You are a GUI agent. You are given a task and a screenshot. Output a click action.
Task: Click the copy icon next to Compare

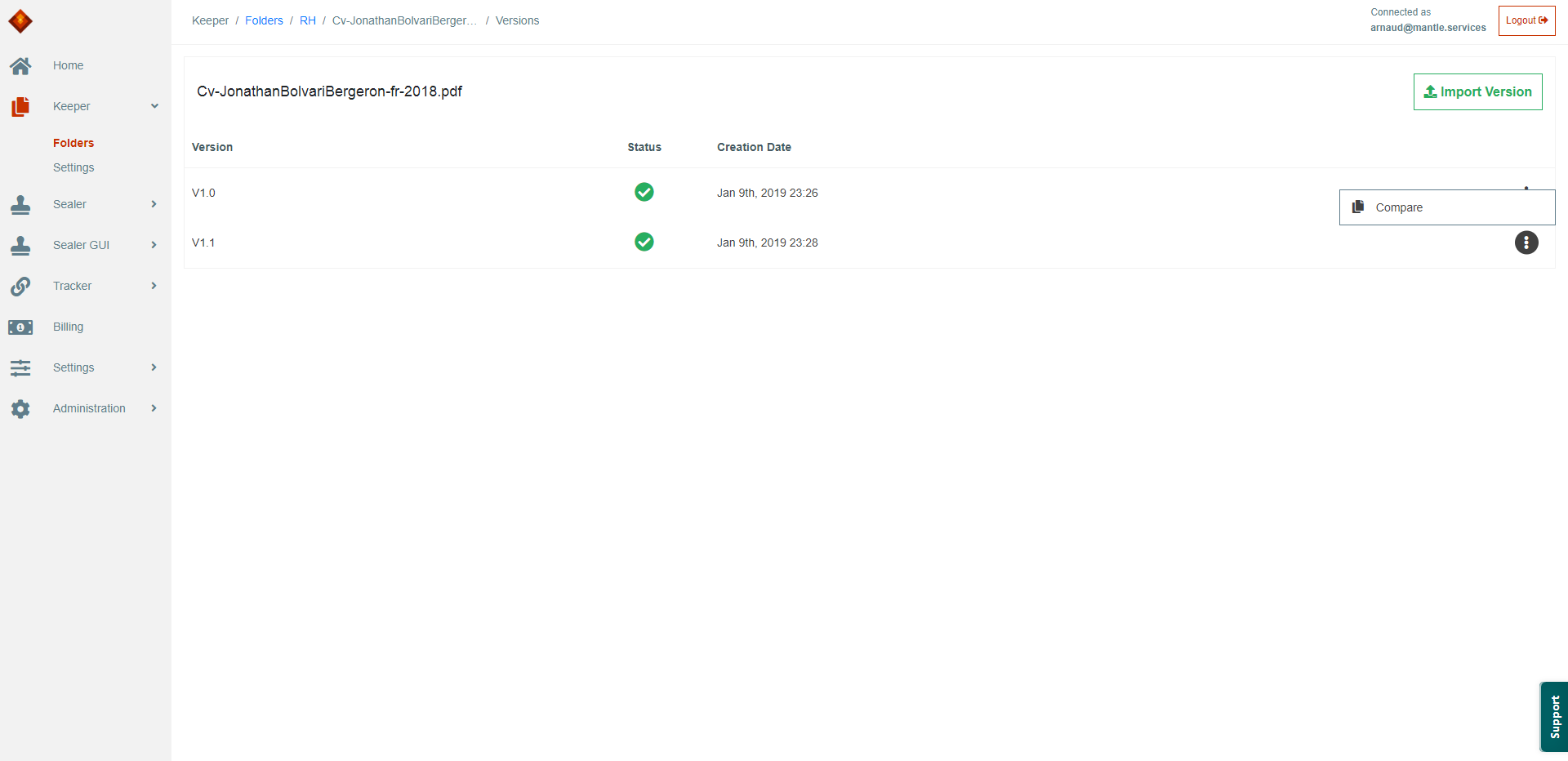[x=1358, y=207]
